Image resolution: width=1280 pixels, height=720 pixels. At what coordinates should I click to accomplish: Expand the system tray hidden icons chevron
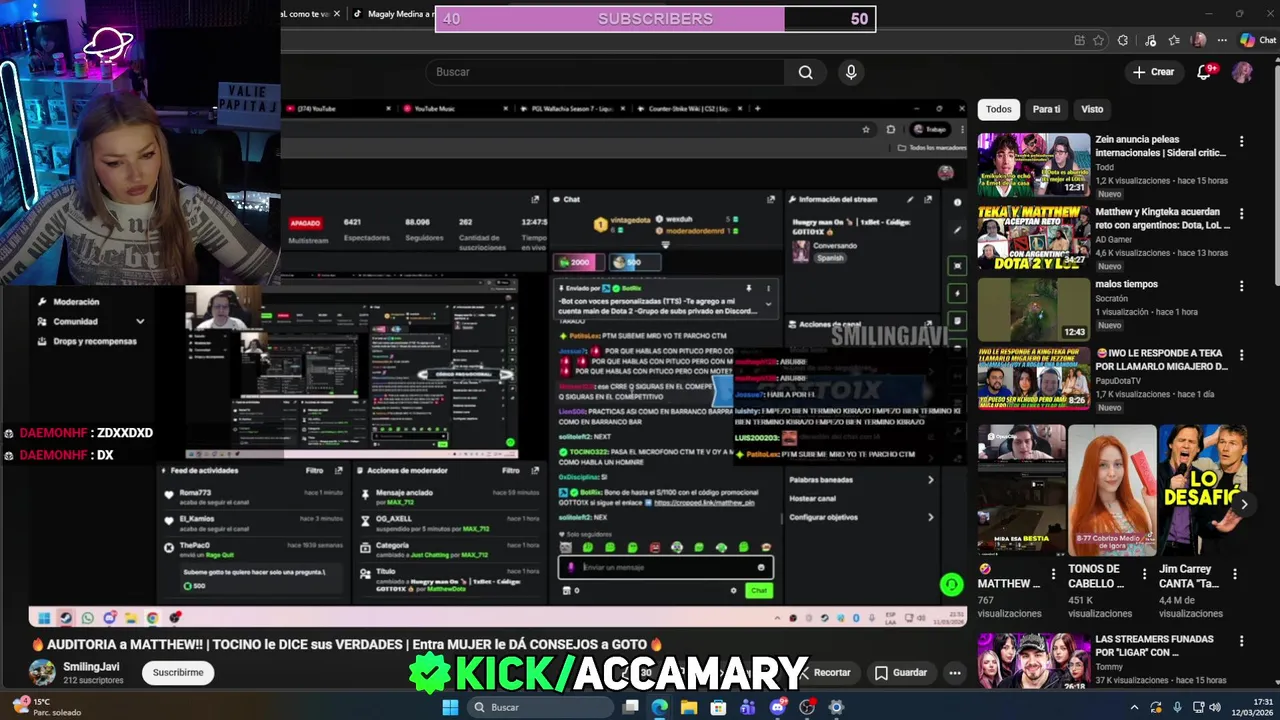[x=1134, y=707]
